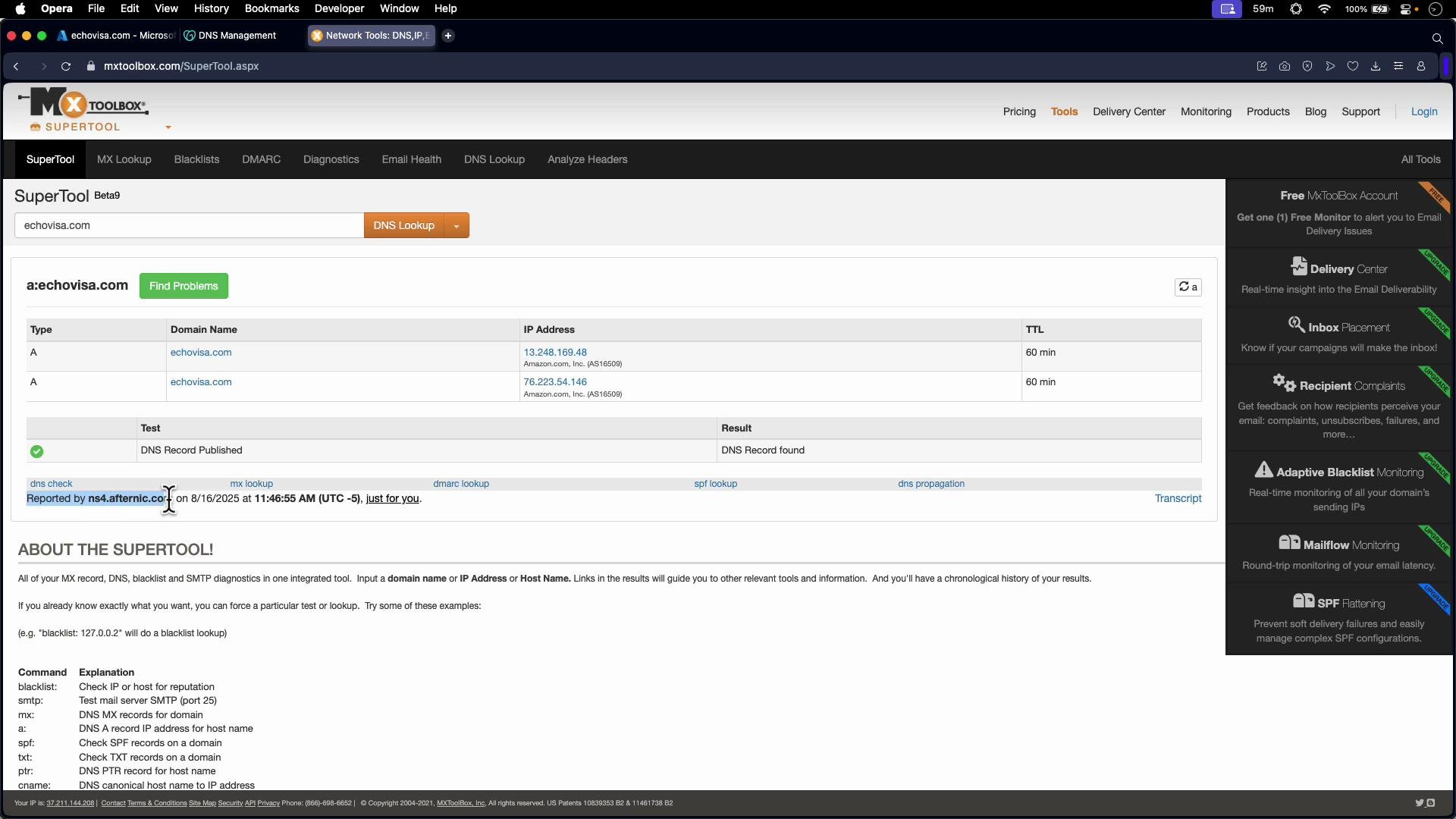
Task: Open the Easy Setup sliders icon
Action: tap(1398, 67)
